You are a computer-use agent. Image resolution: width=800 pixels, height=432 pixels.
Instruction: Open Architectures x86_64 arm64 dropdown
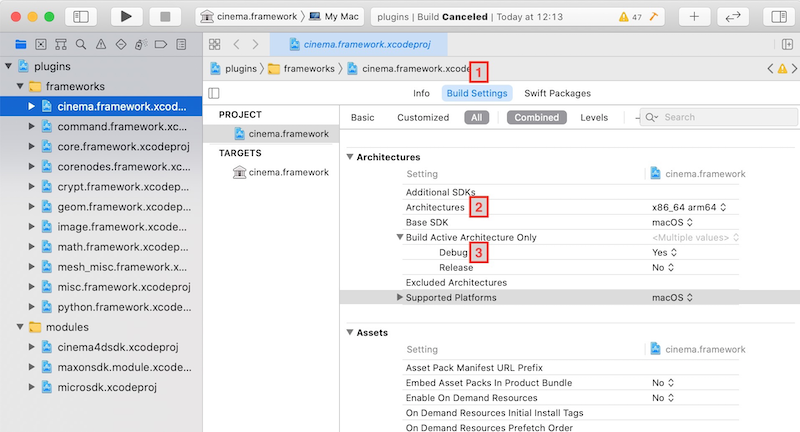(688, 206)
